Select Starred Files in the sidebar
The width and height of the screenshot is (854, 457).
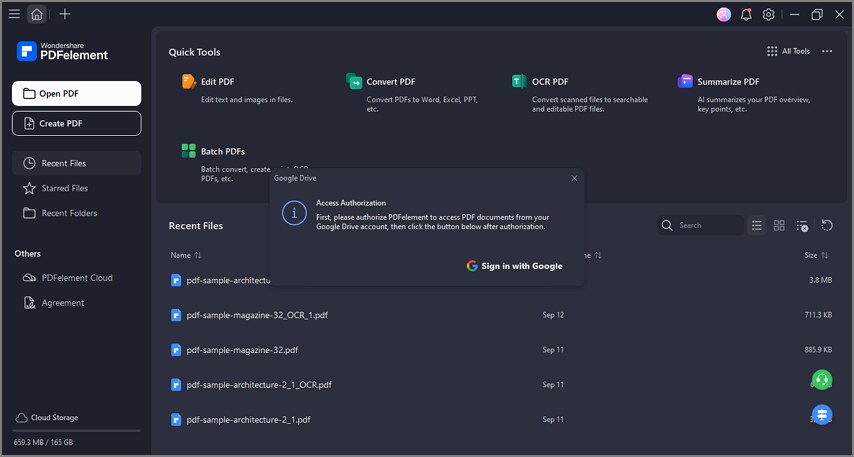click(x=64, y=188)
